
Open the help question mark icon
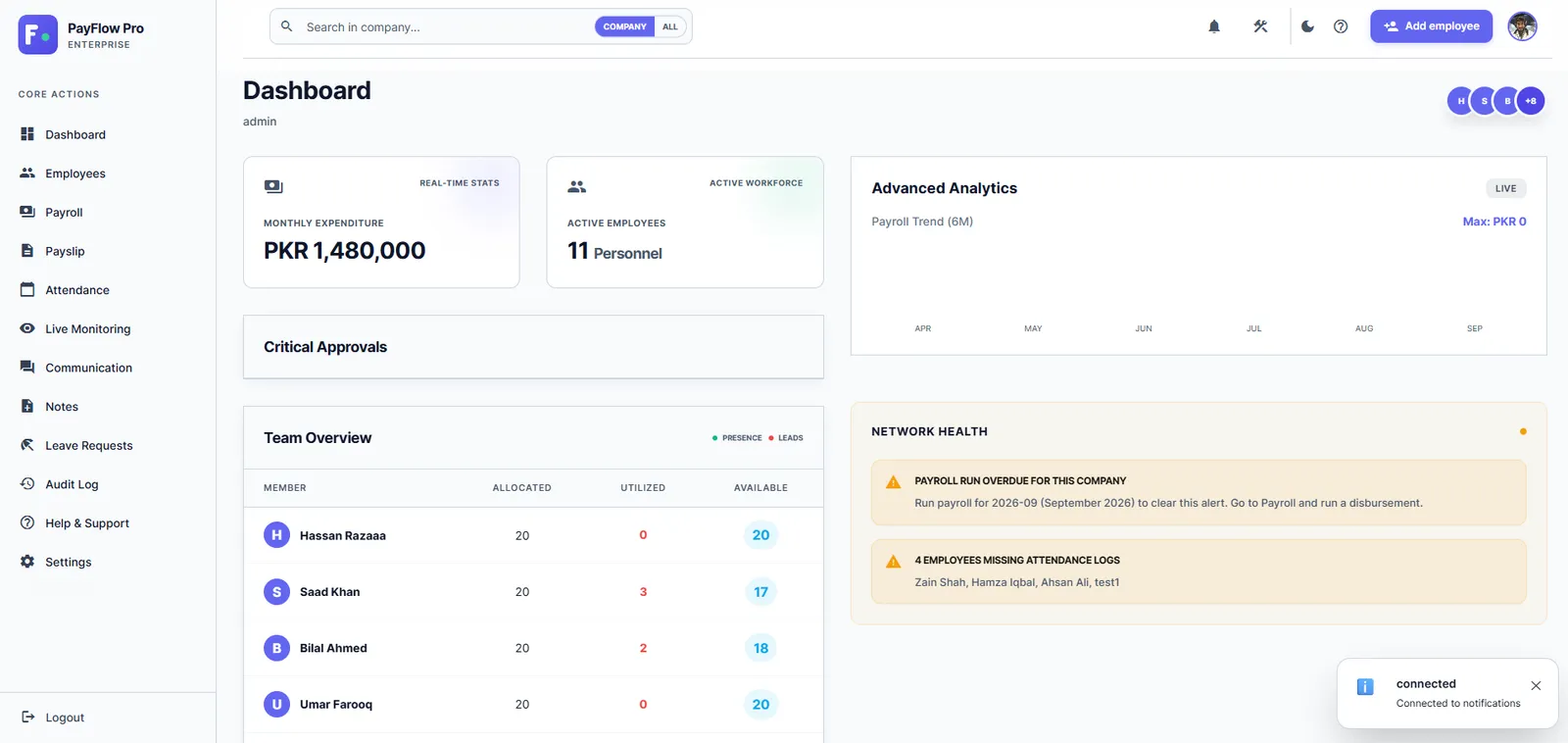click(1341, 26)
